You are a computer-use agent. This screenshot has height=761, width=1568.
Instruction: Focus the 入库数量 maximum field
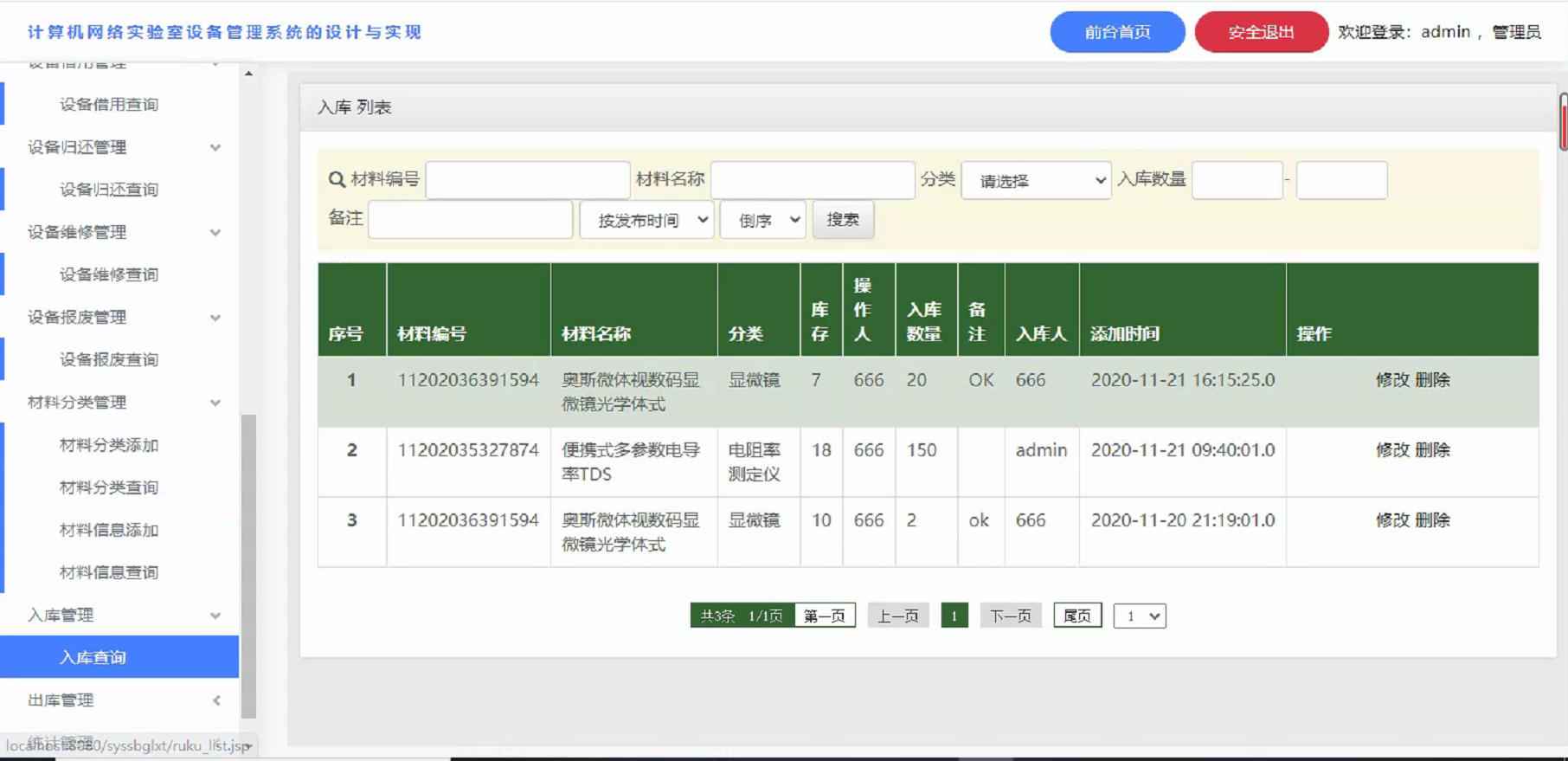[1342, 180]
